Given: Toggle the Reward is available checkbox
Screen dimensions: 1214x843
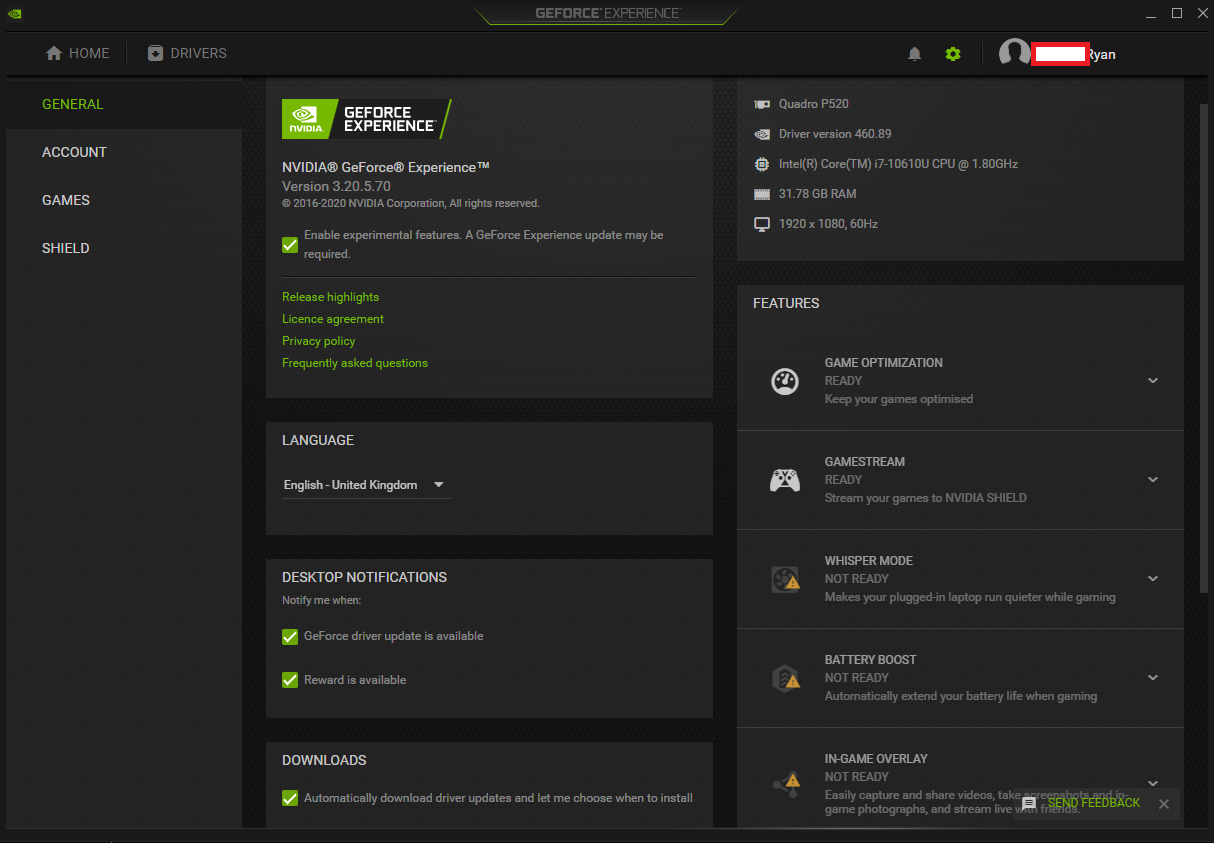Looking at the screenshot, I should [x=290, y=680].
